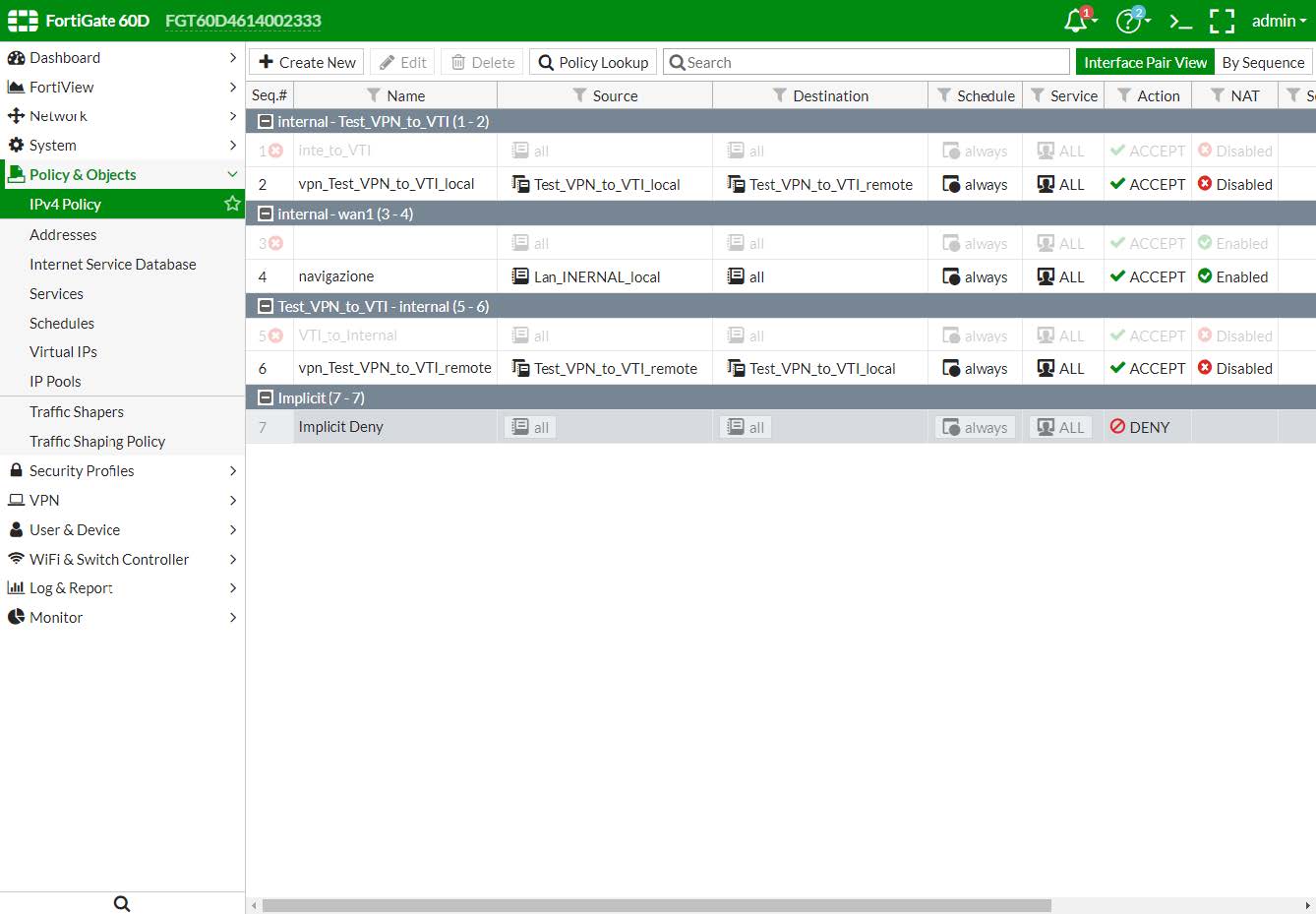
Task: Click the NAT column filter icon
Action: [1218, 95]
